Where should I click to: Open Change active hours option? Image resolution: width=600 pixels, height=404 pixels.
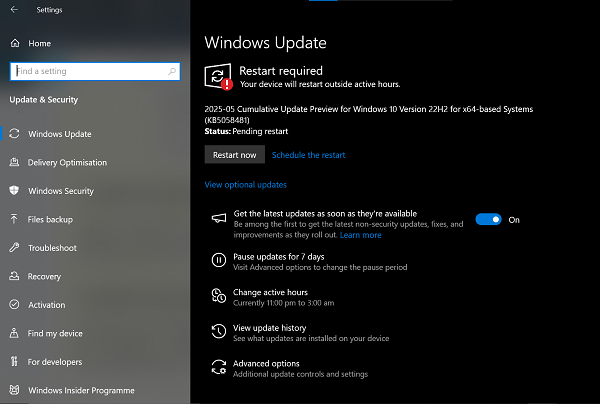(x=270, y=292)
